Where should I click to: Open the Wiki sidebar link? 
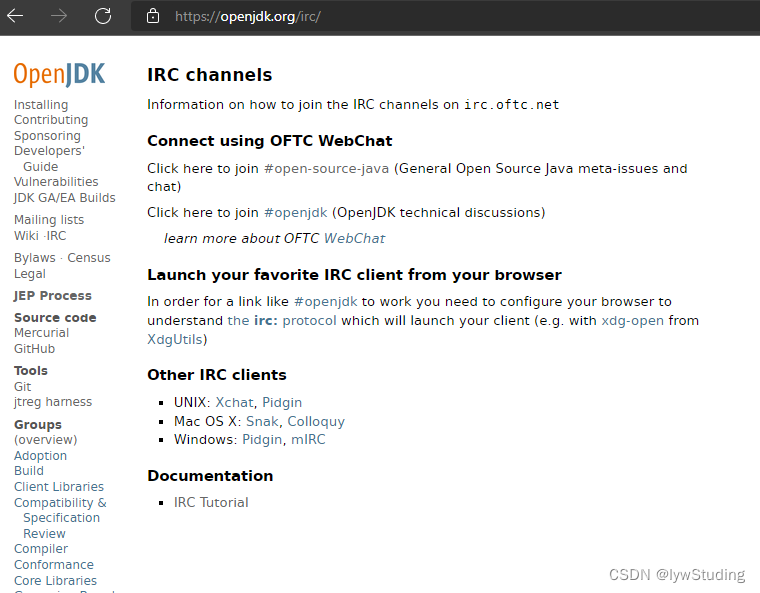tap(26, 236)
